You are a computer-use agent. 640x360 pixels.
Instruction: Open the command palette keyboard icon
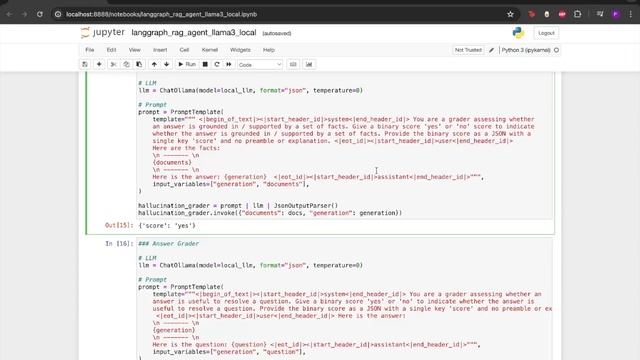293,64
